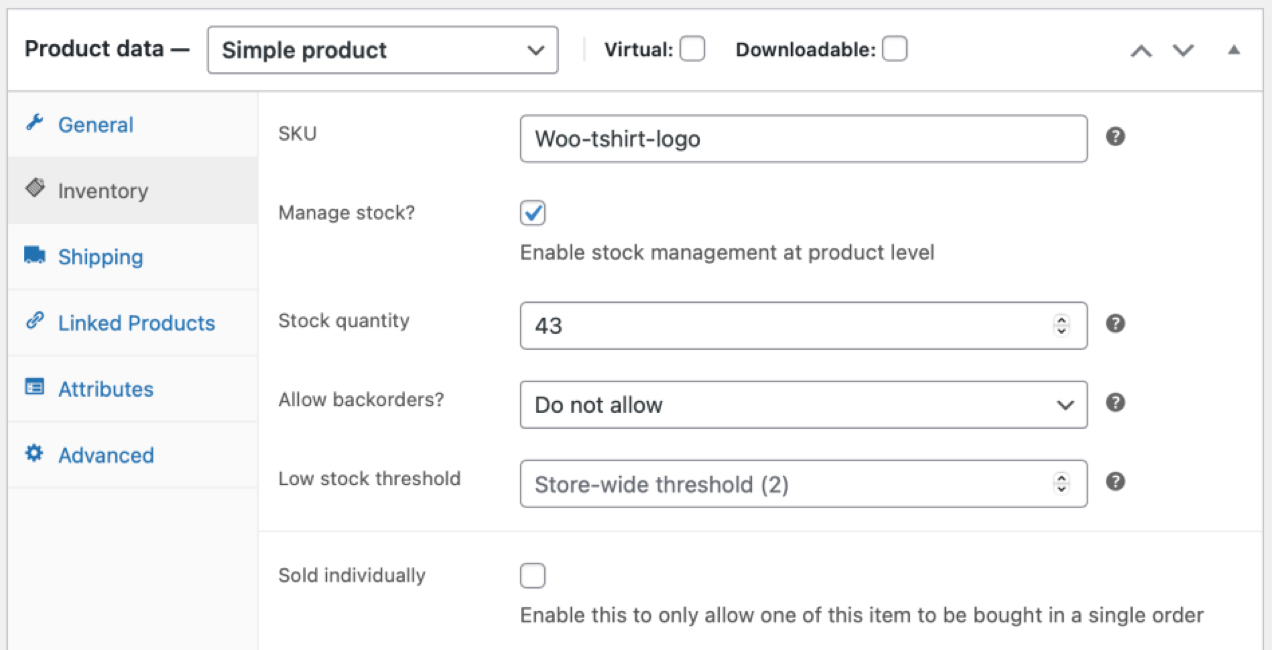Click the truck icon beside Shipping
1272x650 pixels.
point(35,256)
